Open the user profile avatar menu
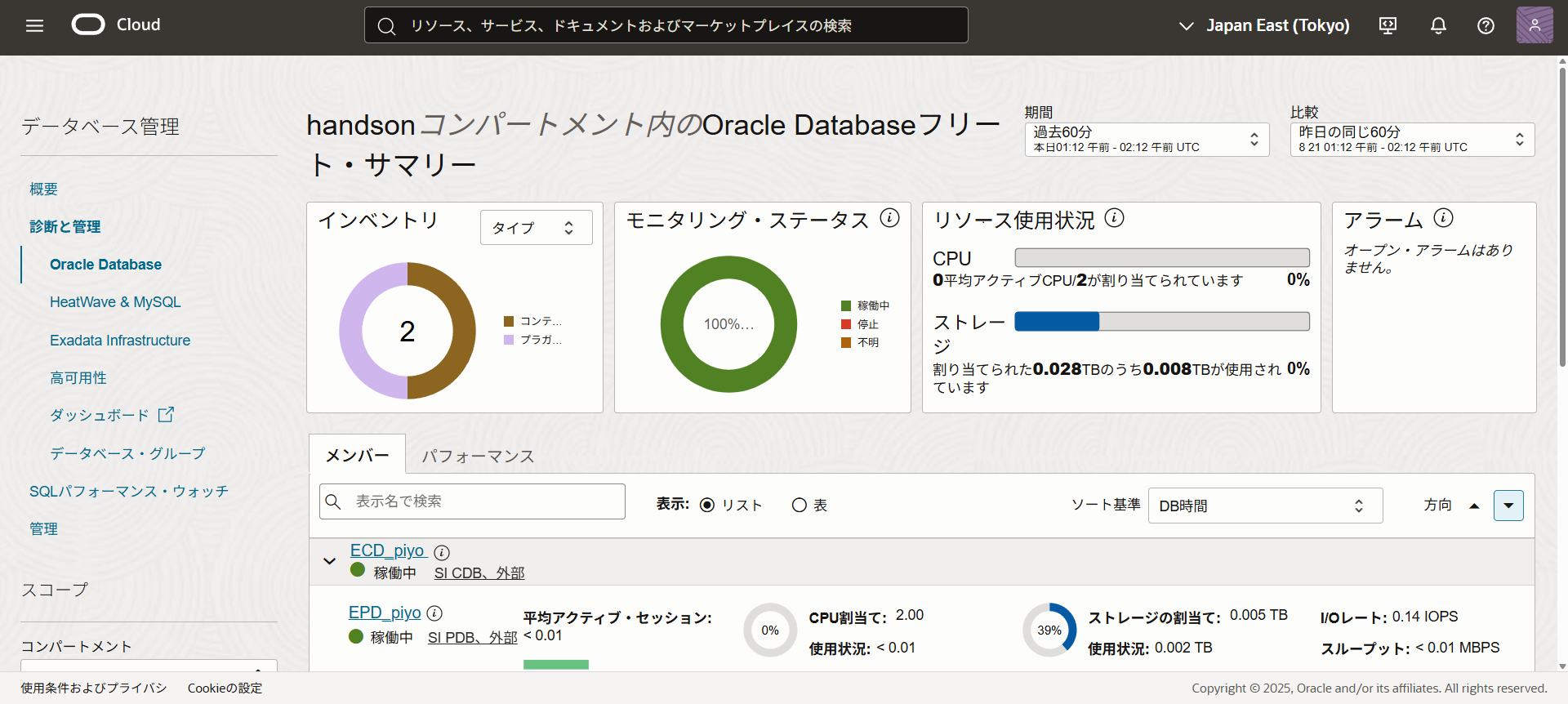 pyautogui.click(x=1535, y=25)
